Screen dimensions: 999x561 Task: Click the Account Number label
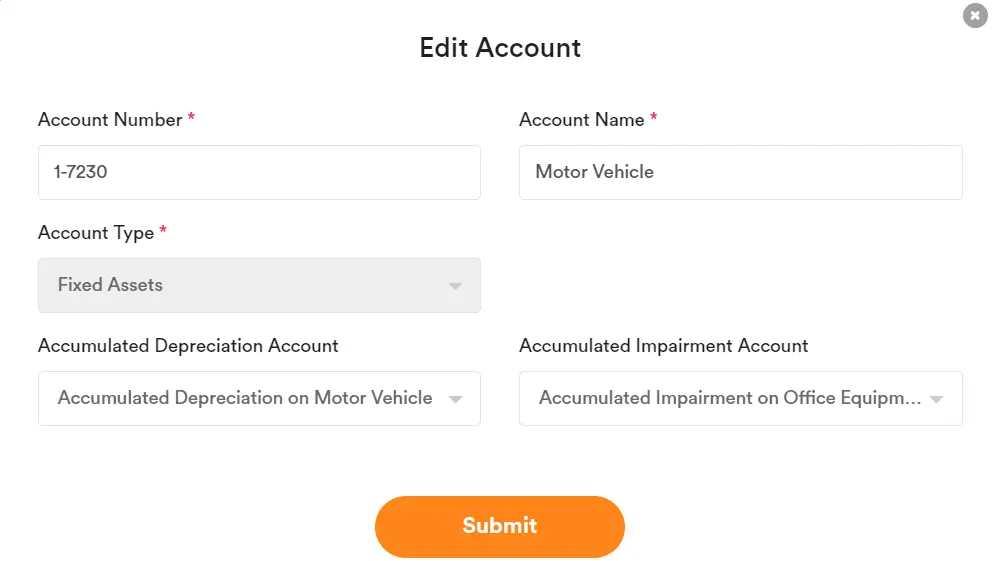pyautogui.click(x=110, y=120)
